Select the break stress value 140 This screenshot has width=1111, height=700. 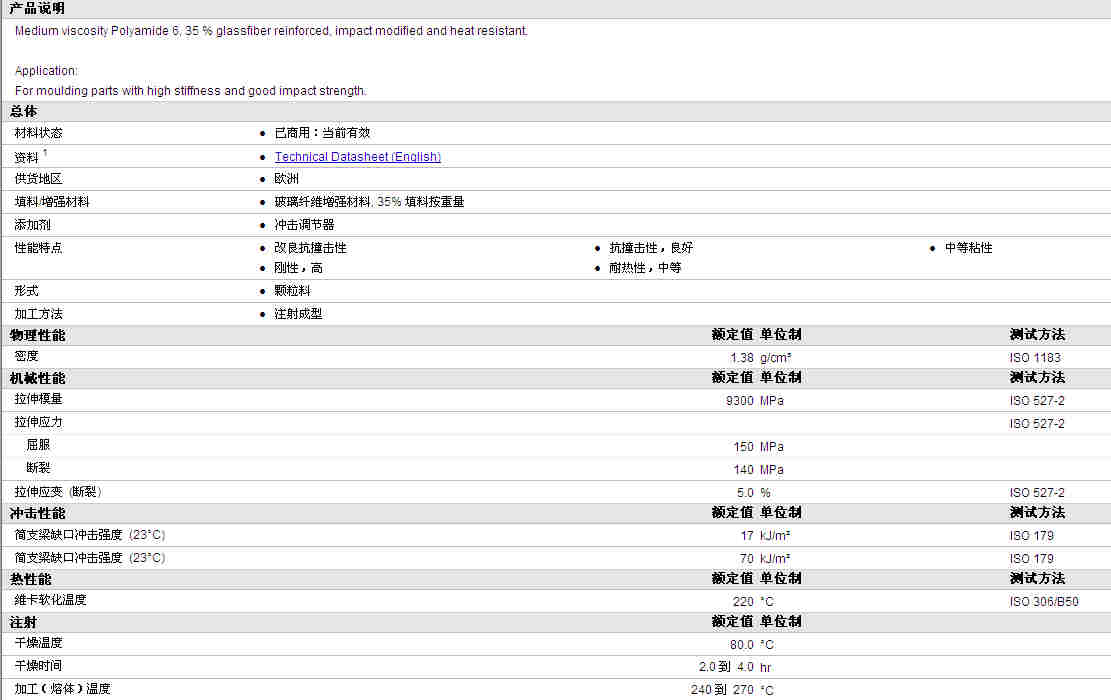click(x=743, y=470)
